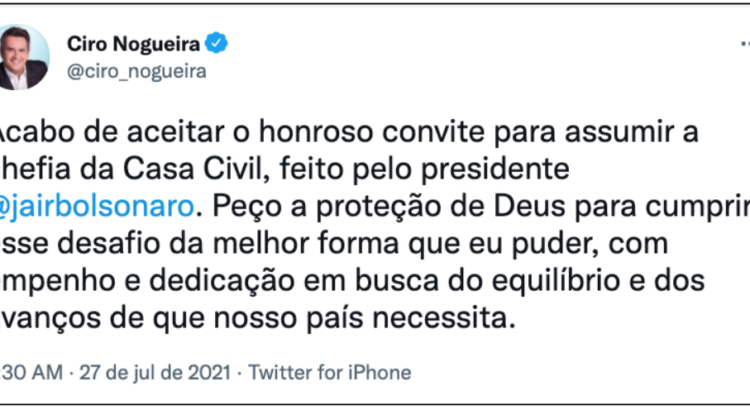Click the blue verified badge icon
Viewport: 750px width, 410px height.
click(219, 45)
